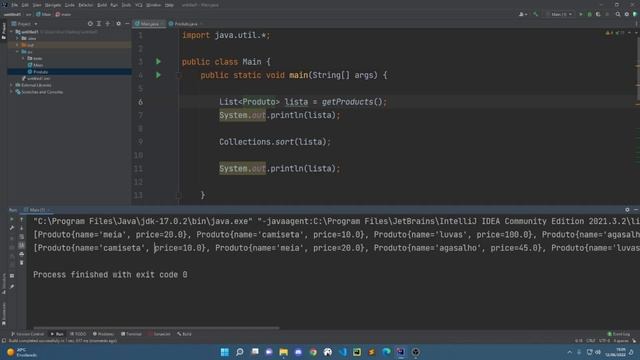Open Build tool window
The width and height of the screenshot is (640, 360).
click(x=184, y=334)
